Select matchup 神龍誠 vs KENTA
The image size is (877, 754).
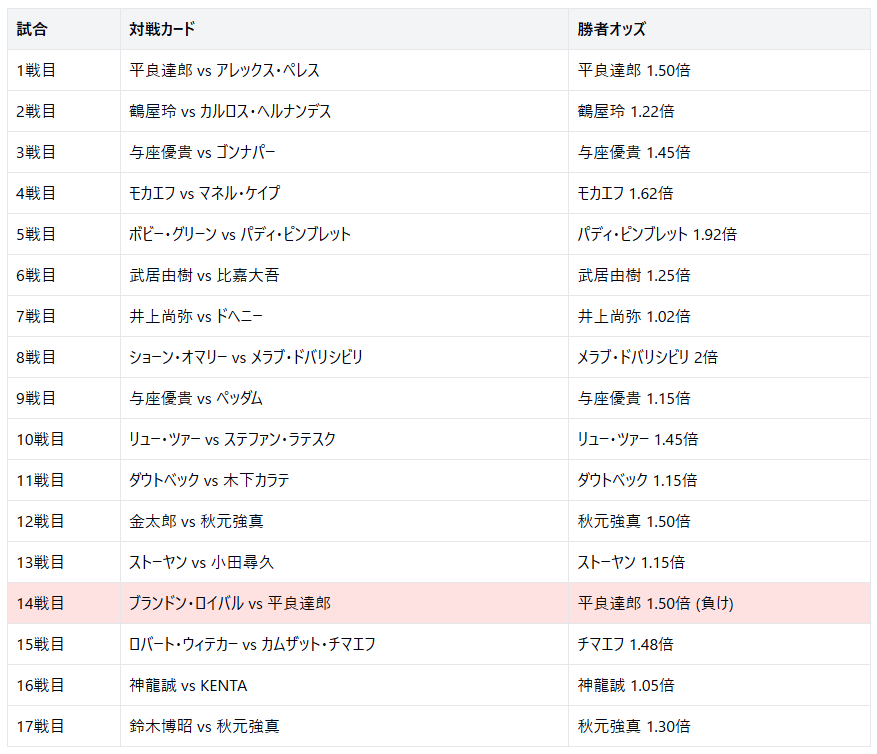coord(188,685)
